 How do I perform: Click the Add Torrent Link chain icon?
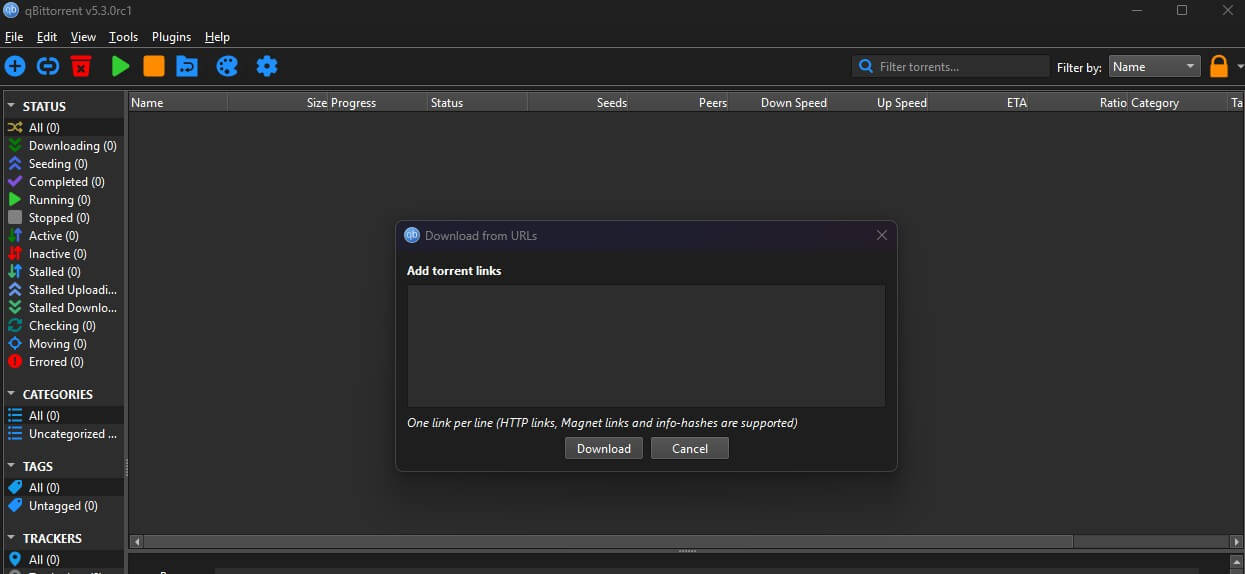coord(48,66)
